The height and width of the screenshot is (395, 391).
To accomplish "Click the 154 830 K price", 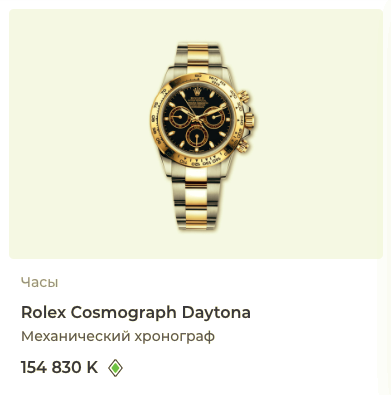I will point(60,368).
